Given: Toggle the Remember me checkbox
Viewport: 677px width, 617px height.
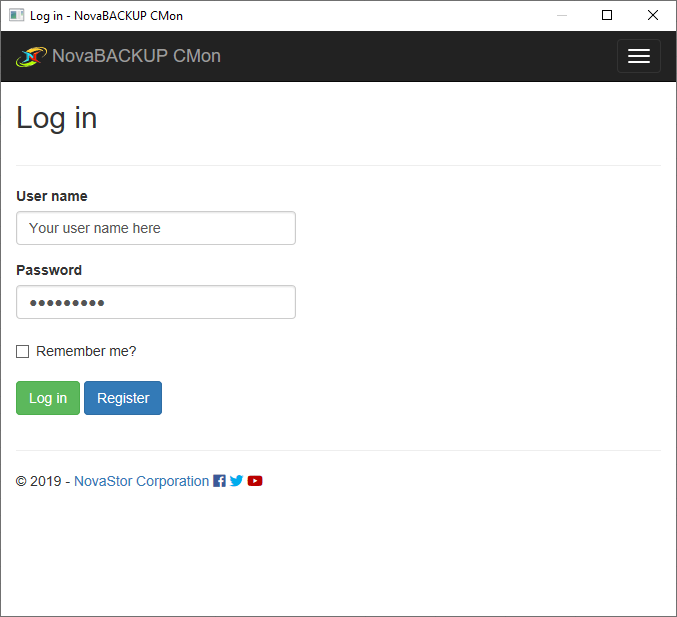Looking at the screenshot, I should tap(22, 351).
